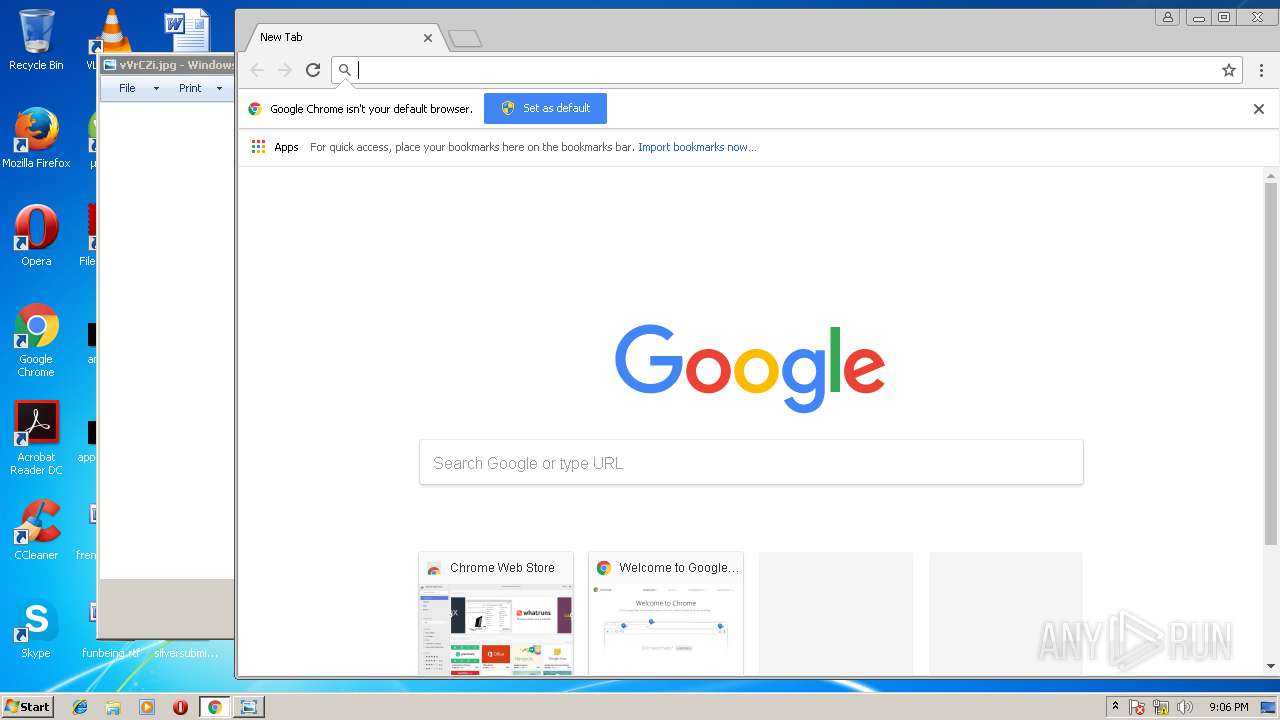Viewport: 1280px width, 720px height.
Task: Go forward in Chrome
Action: click(285, 70)
